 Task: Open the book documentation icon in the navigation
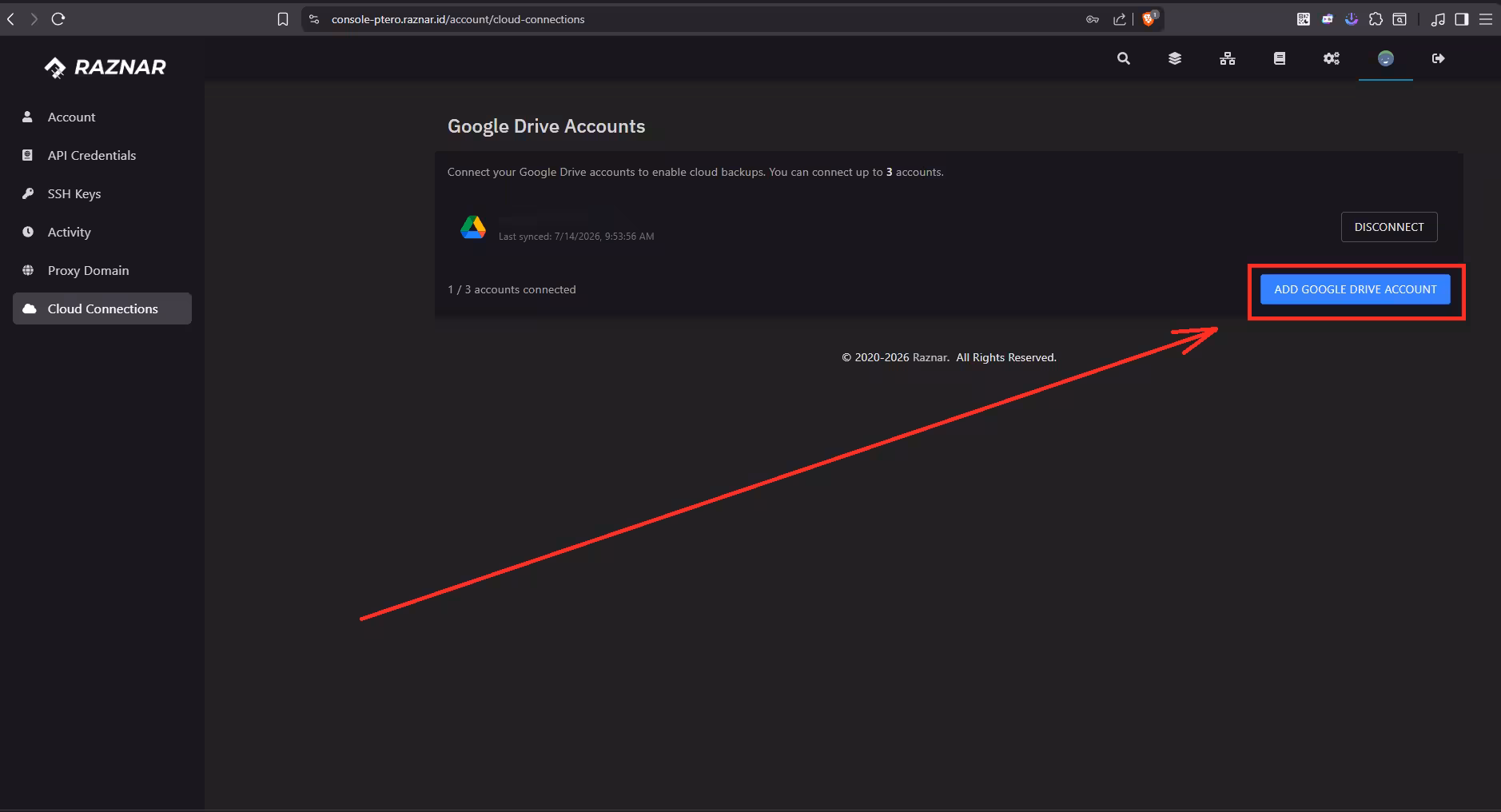pos(1280,58)
